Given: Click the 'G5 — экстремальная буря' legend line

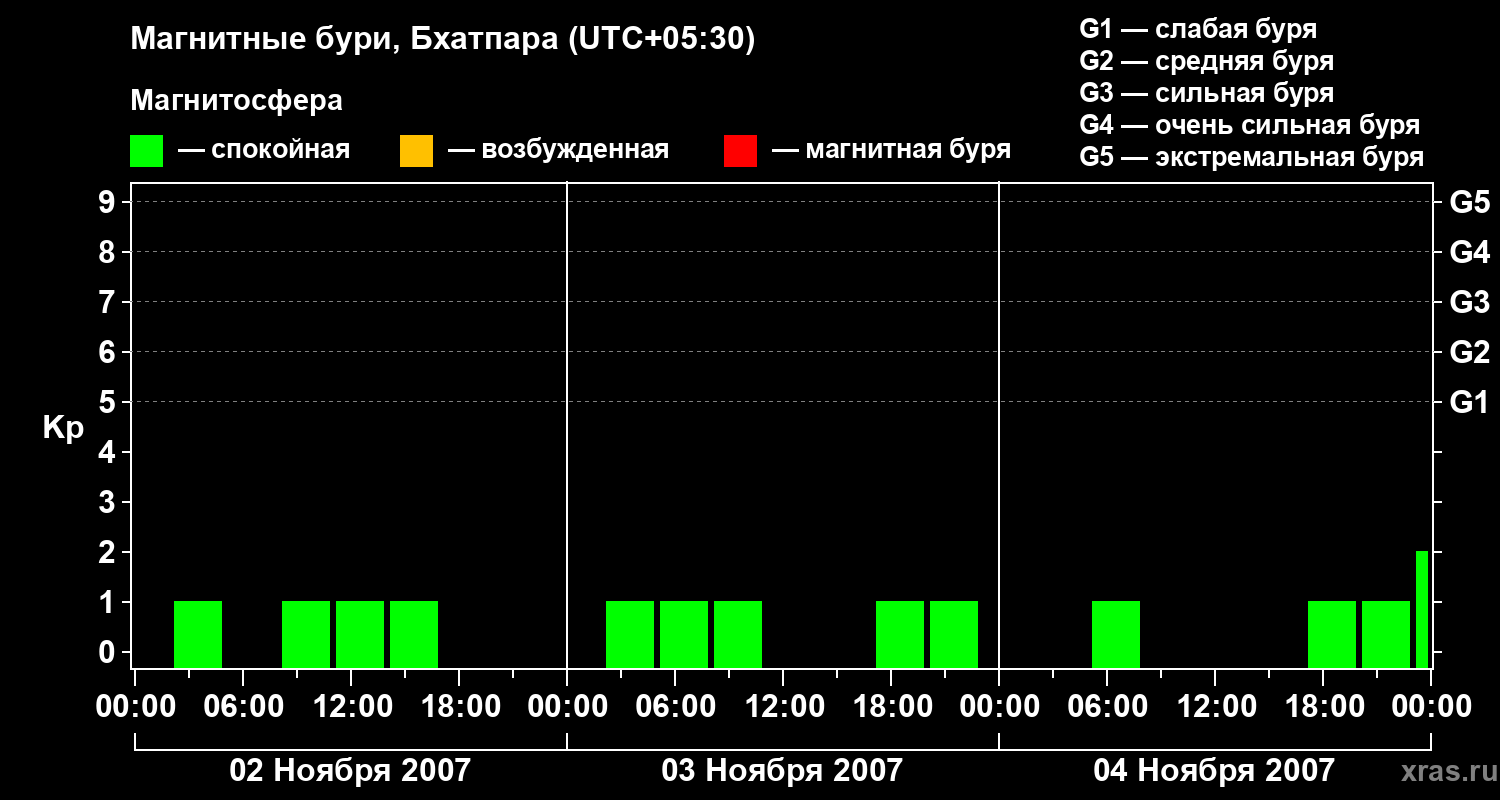Looking at the screenshot, I should pyautogui.click(x=1252, y=157).
